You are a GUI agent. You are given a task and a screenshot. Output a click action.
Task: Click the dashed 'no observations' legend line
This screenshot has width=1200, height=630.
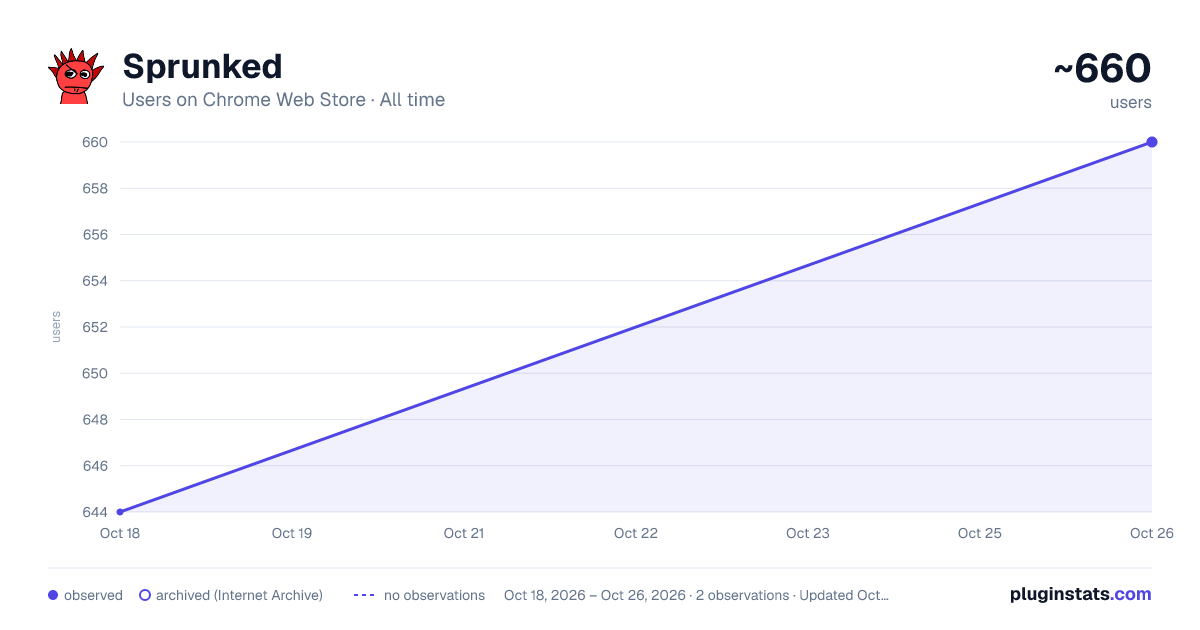pos(364,595)
